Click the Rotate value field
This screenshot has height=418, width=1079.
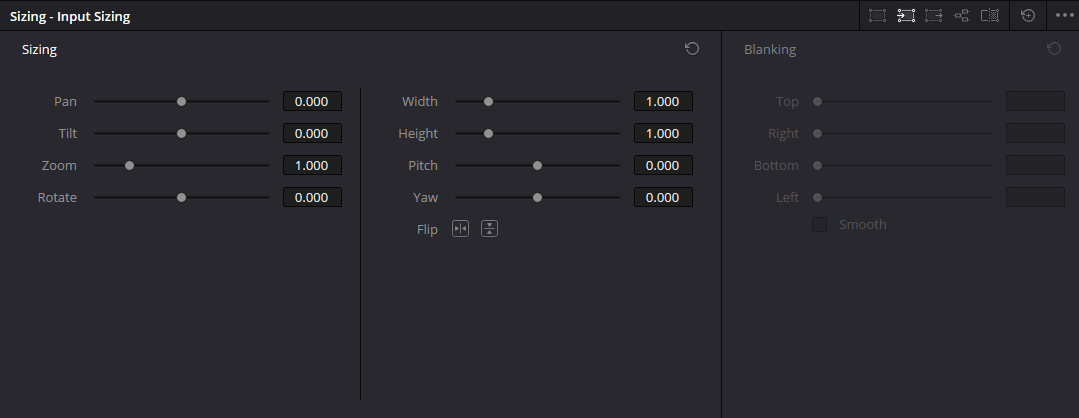(312, 198)
